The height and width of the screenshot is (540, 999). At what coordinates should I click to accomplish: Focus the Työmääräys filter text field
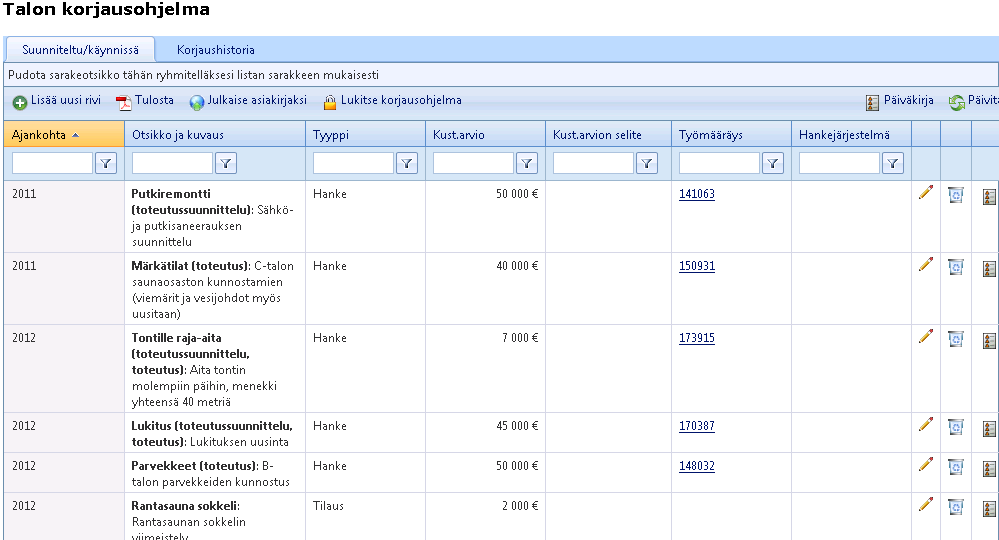[x=719, y=164]
